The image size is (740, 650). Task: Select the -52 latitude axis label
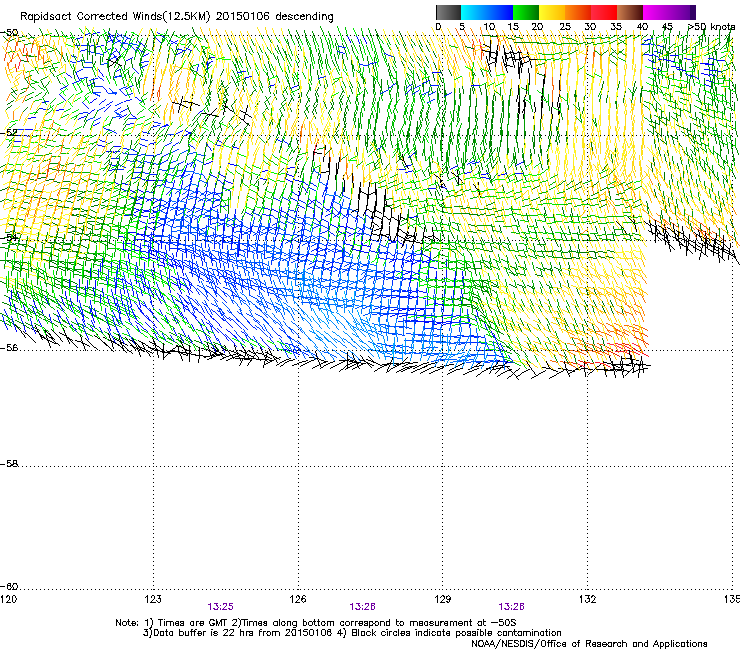(9, 133)
